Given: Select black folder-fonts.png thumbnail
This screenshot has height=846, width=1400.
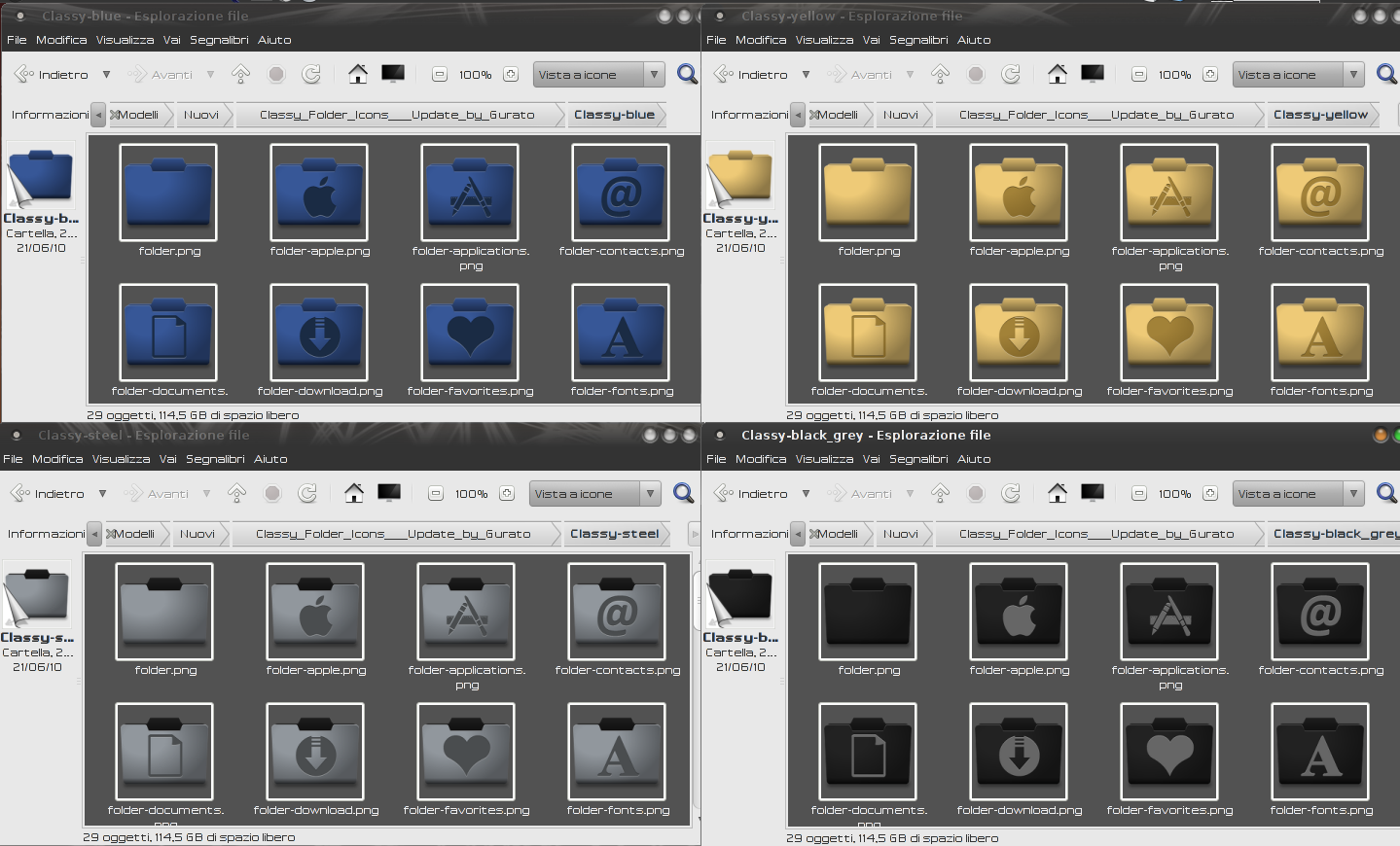Looking at the screenshot, I should (1320, 752).
